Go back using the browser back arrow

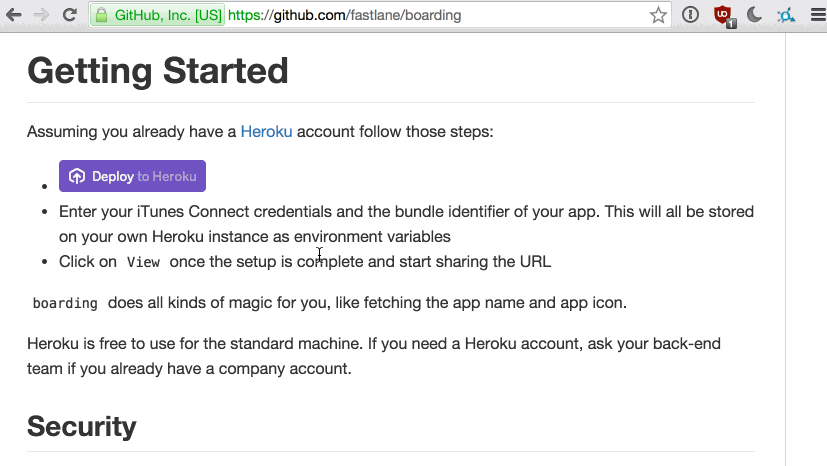point(14,15)
